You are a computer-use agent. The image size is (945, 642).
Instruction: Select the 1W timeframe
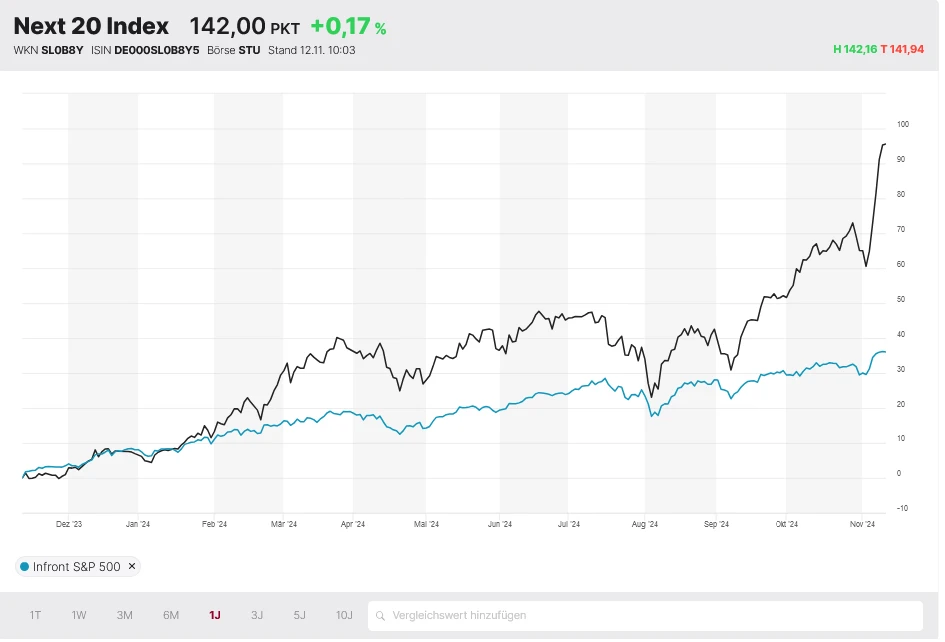[78, 615]
